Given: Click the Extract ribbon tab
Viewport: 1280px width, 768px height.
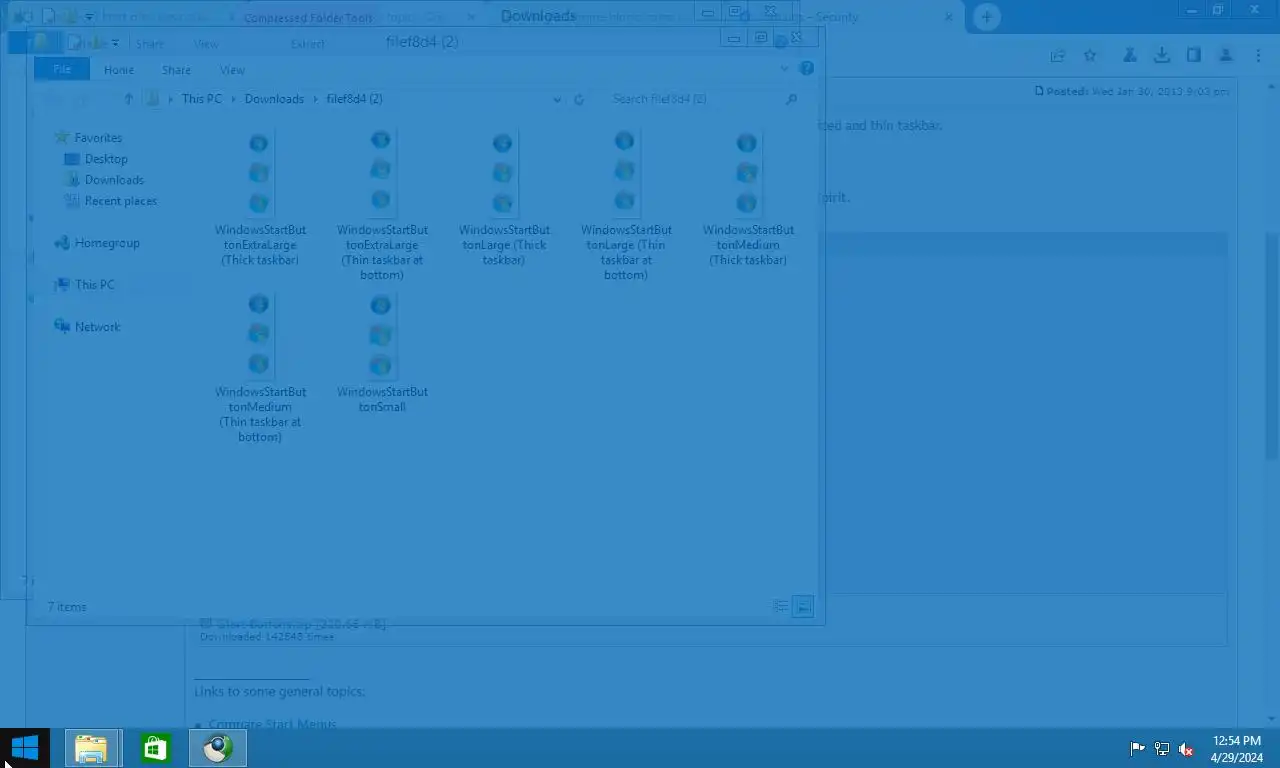Looking at the screenshot, I should coord(308,44).
